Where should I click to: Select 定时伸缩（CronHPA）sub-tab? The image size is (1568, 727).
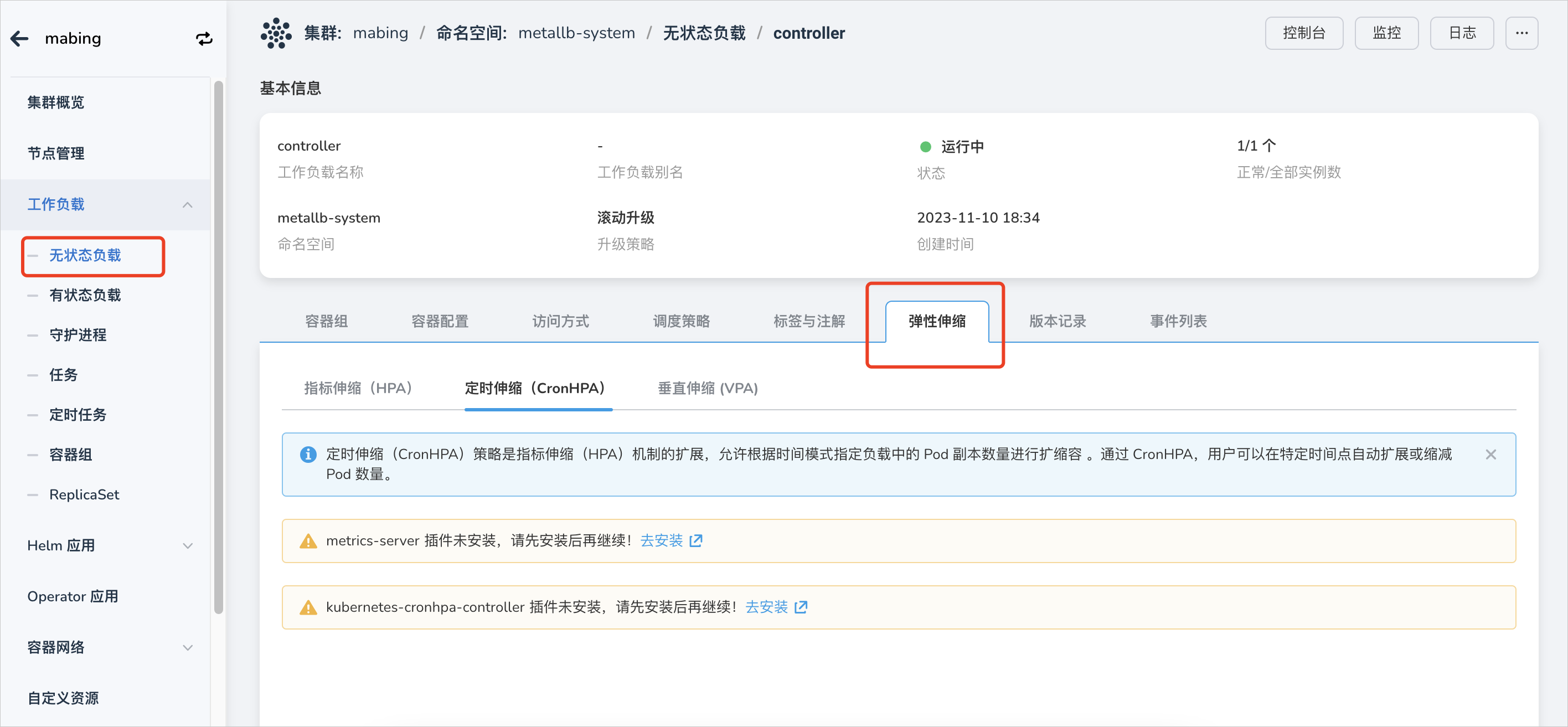click(538, 388)
